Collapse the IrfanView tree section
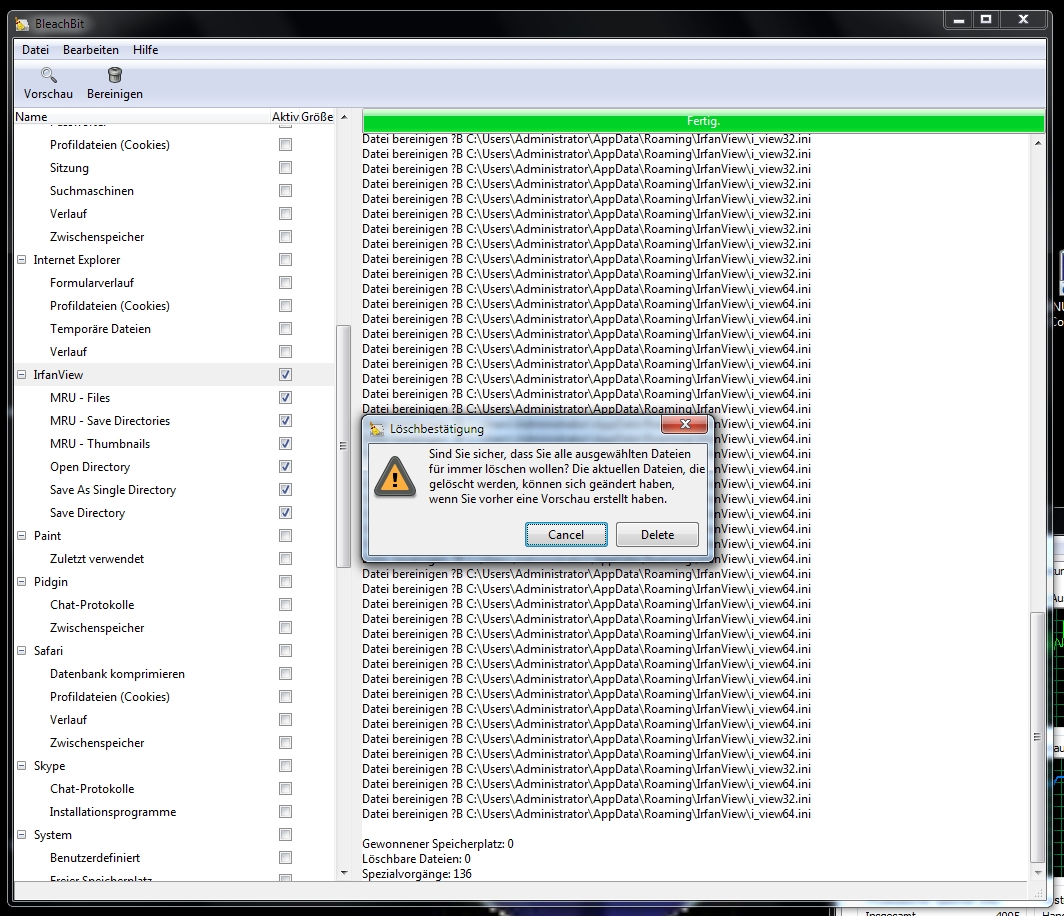The height and width of the screenshot is (916, 1064). pyautogui.click(x=21, y=374)
